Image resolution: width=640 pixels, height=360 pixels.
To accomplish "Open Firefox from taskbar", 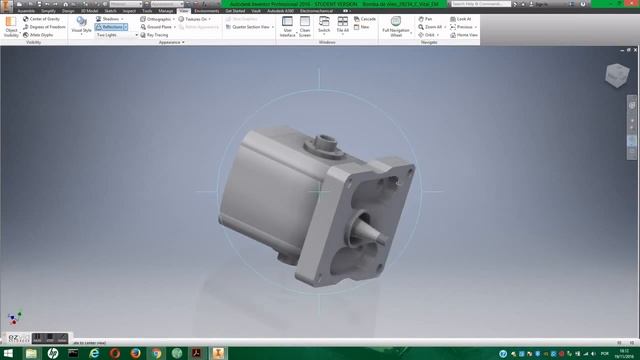I will pos(136,353).
